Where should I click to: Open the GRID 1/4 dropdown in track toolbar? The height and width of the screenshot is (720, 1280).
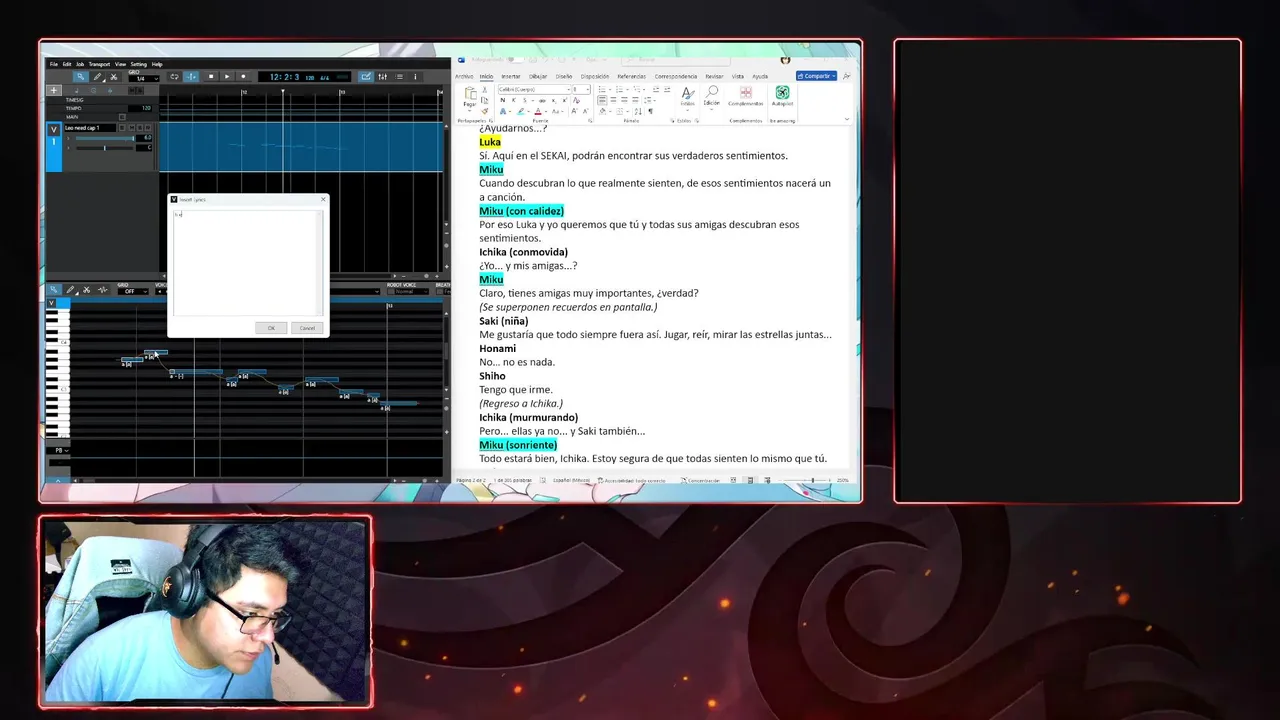click(x=143, y=79)
